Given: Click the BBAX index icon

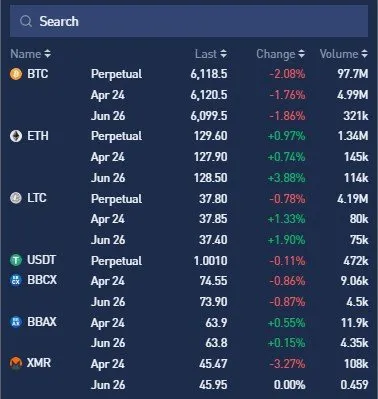Looking at the screenshot, I should coord(16,322).
